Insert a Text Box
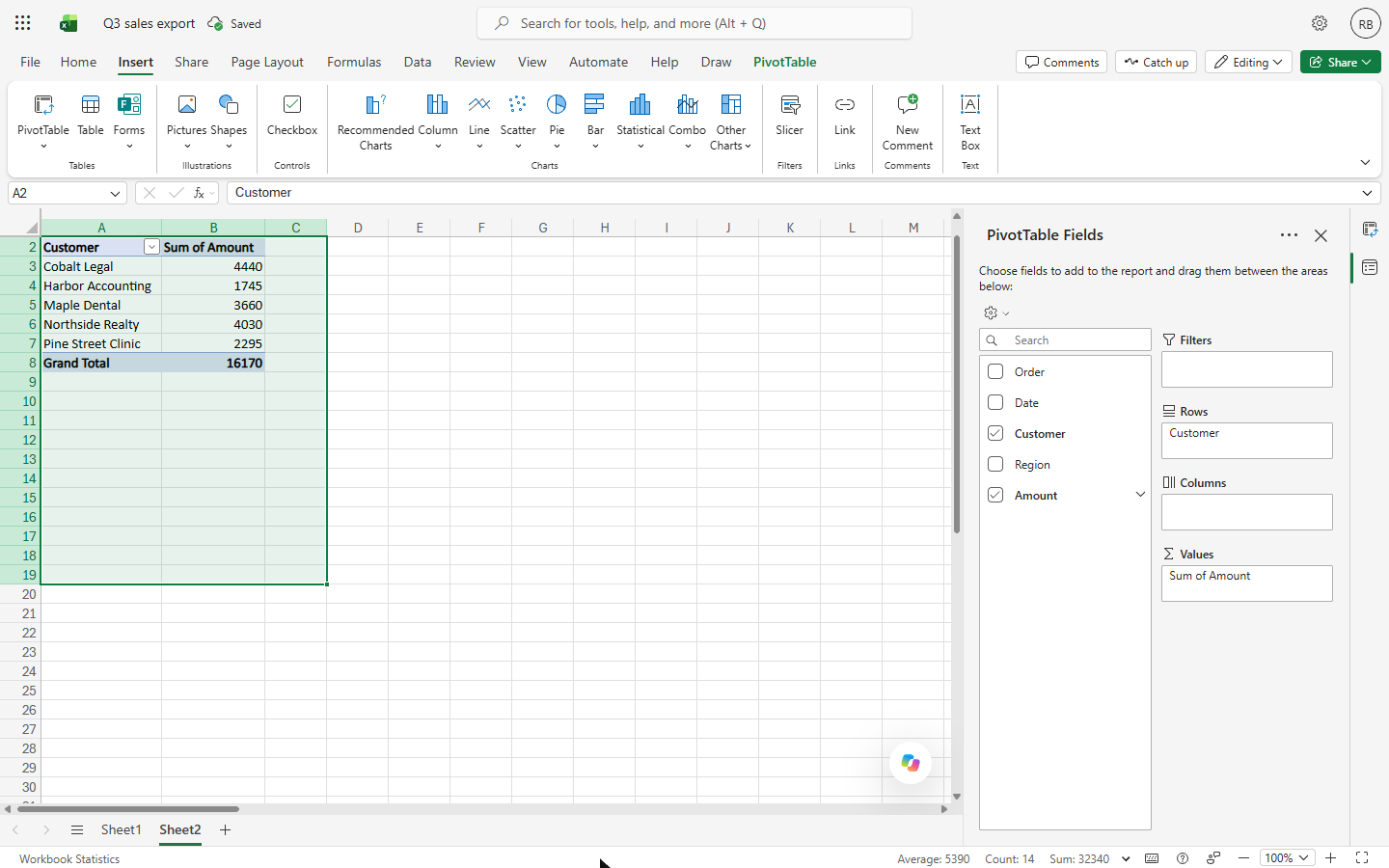This screenshot has width=1389, height=868. pos(970,121)
